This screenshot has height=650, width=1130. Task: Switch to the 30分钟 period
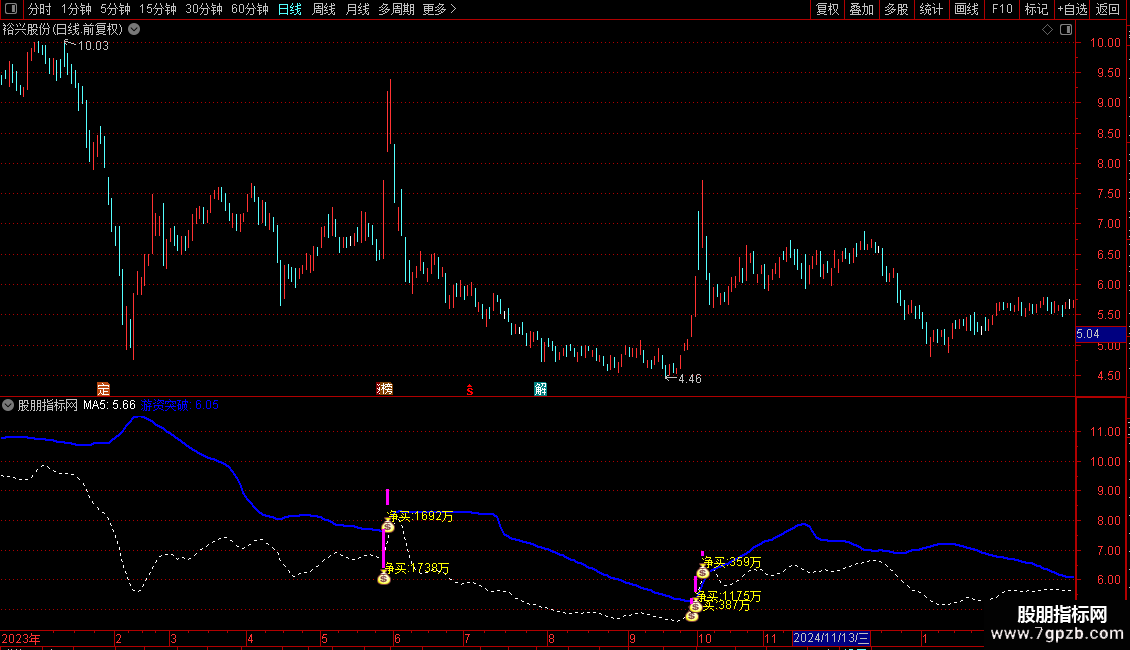point(204,9)
